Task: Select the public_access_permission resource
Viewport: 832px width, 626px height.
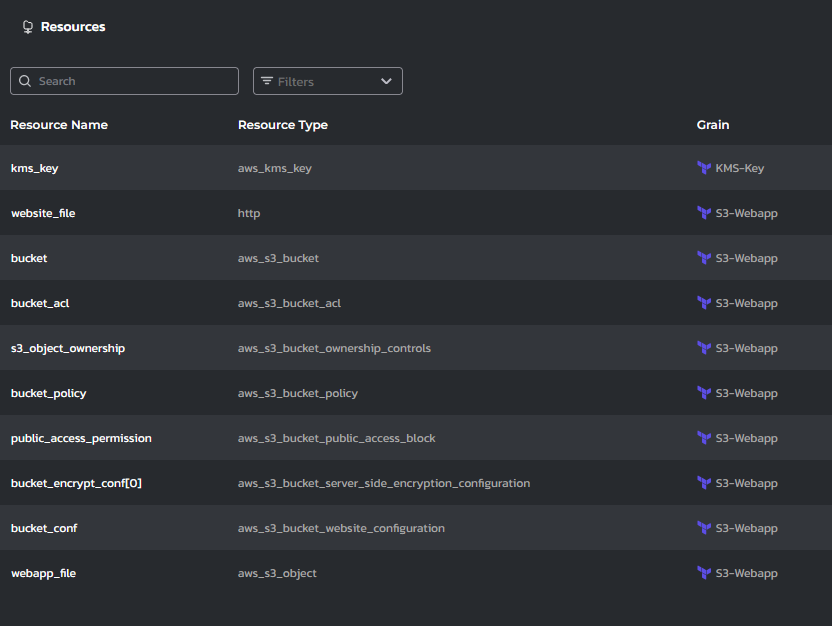Action: tap(81, 438)
